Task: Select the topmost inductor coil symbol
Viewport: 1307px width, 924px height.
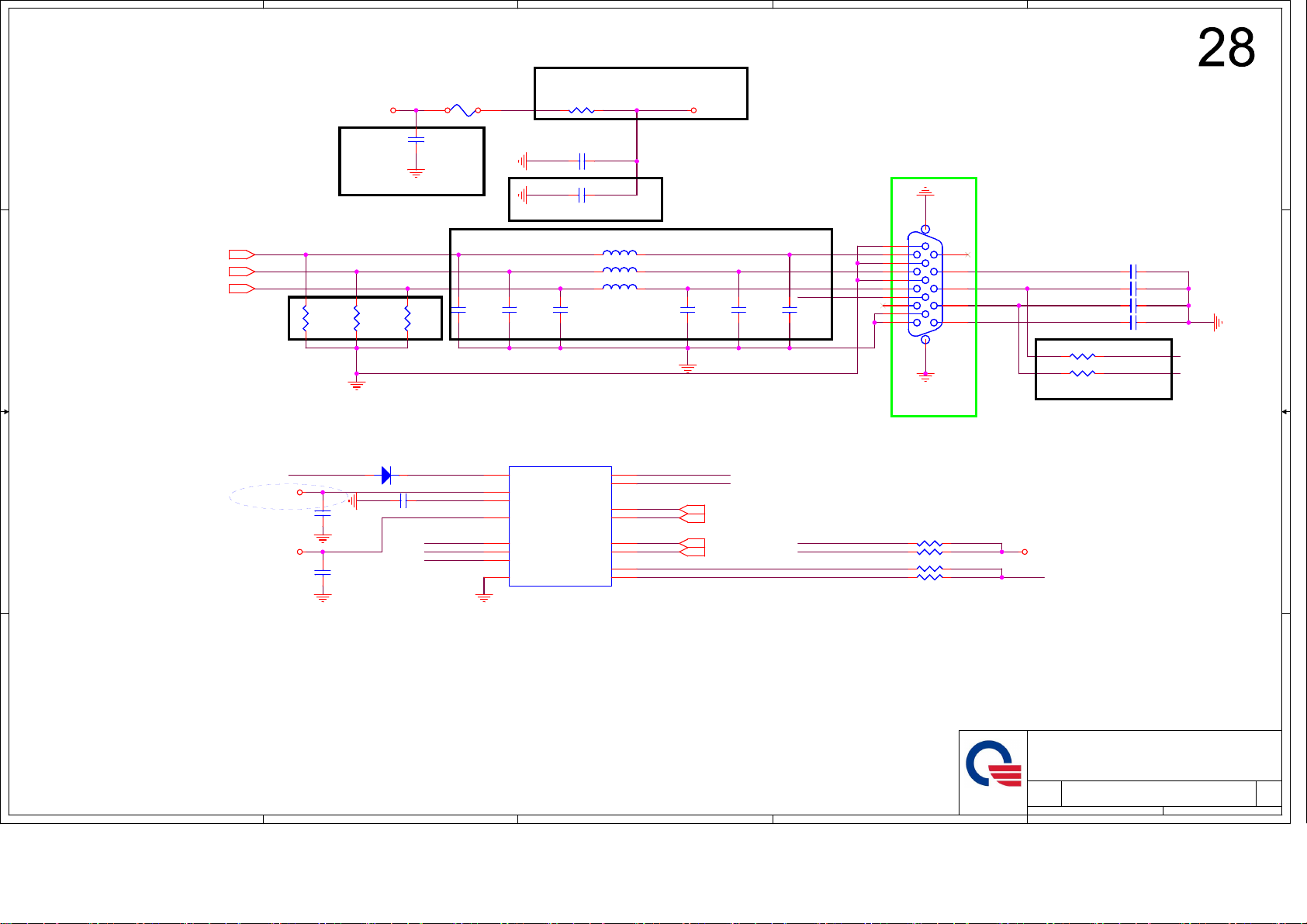Action: click(x=620, y=253)
